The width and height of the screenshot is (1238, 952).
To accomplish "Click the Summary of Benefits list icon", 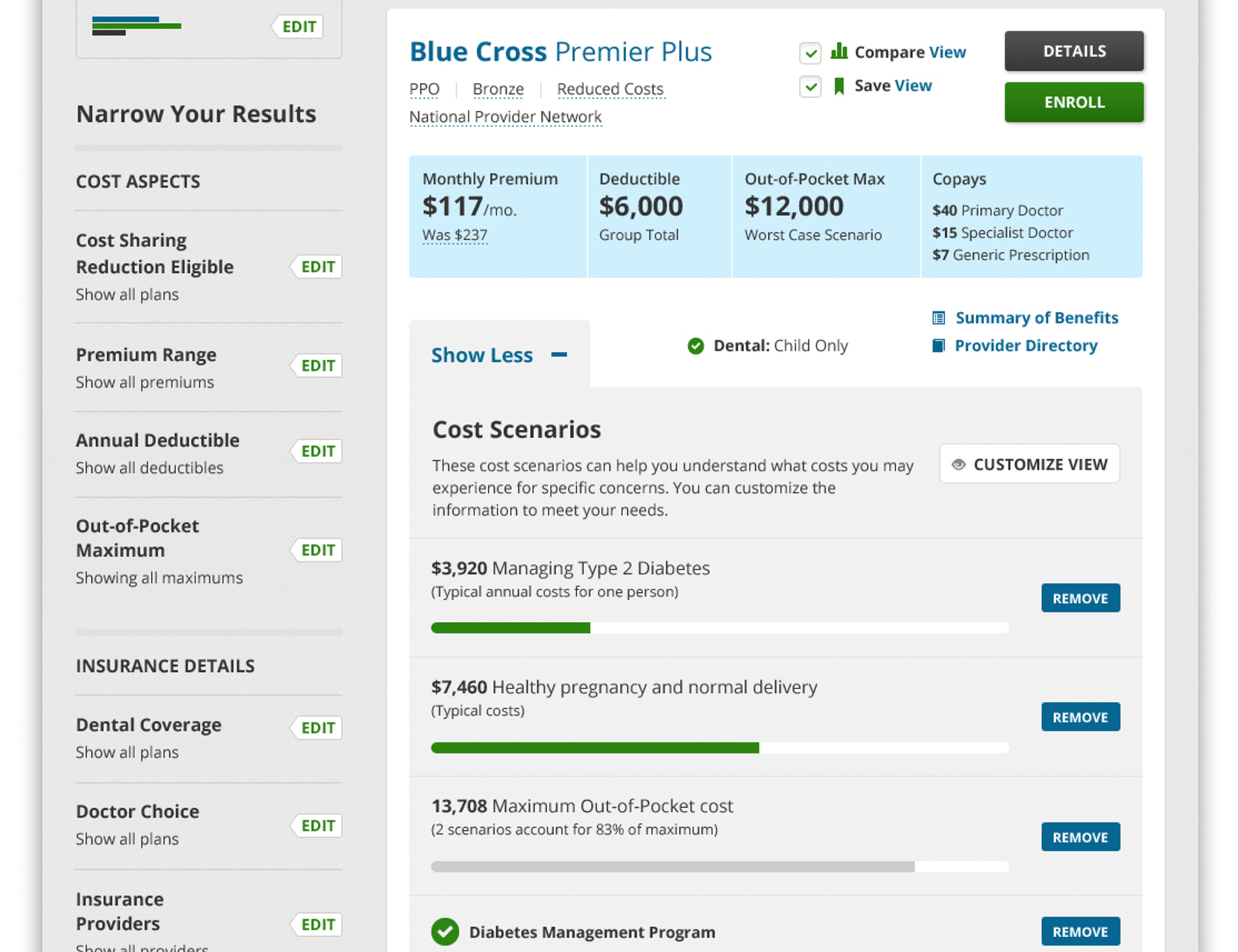I will [939, 318].
